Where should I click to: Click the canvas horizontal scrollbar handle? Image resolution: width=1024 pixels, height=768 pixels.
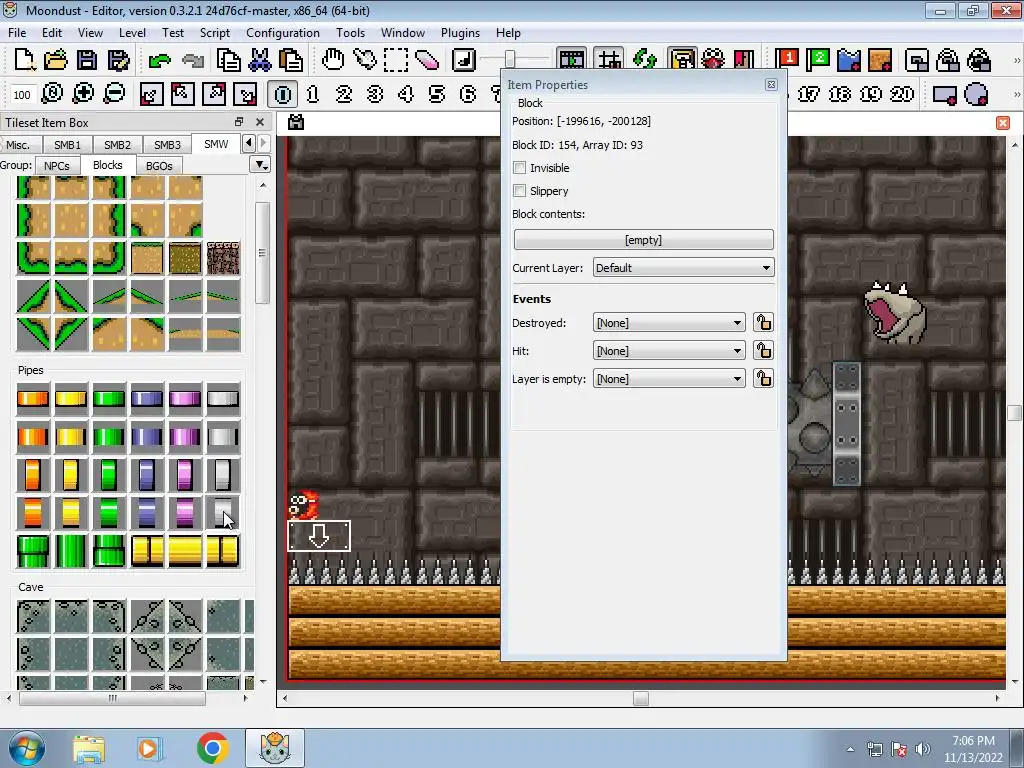[x=641, y=698]
